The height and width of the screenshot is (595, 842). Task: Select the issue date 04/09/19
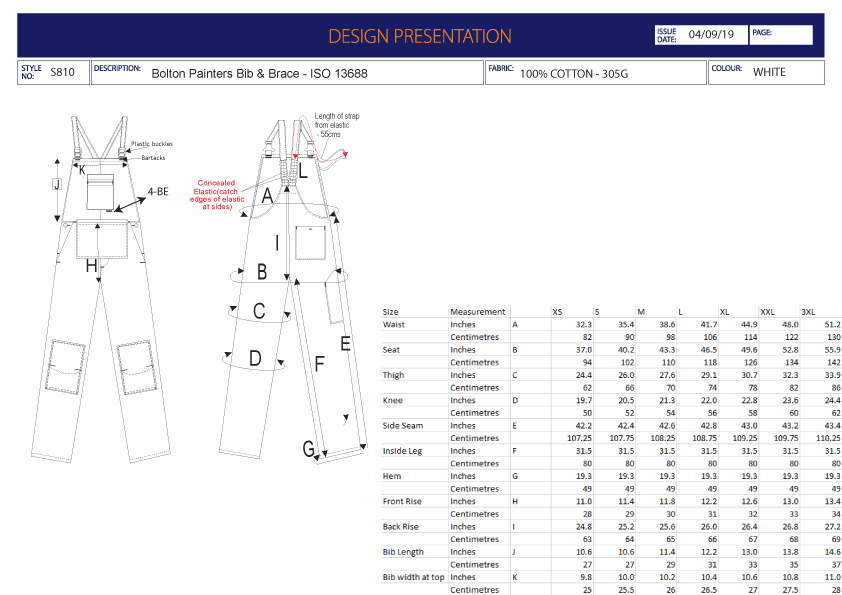point(711,34)
